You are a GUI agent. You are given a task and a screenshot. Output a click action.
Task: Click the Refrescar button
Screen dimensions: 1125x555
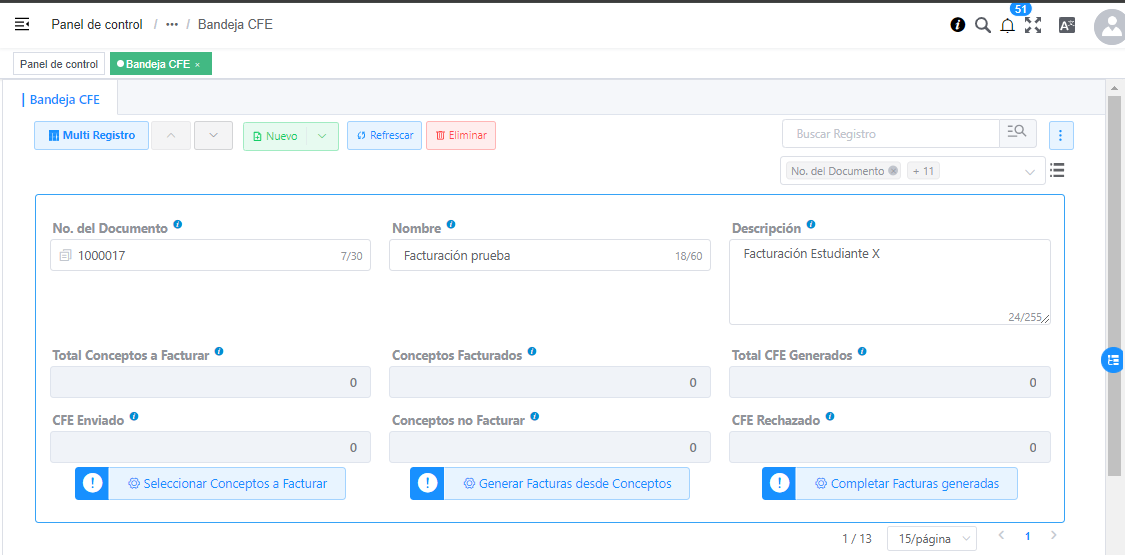(x=384, y=136)
